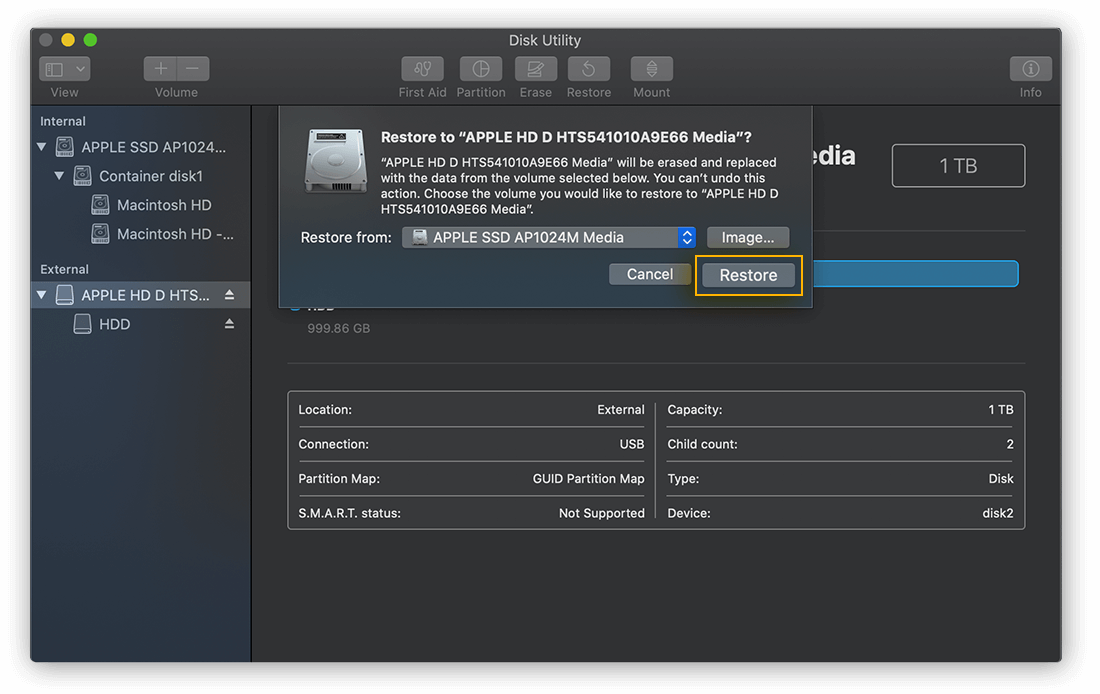
Task: Cancel the restore dialog
Action: [649, 273]
